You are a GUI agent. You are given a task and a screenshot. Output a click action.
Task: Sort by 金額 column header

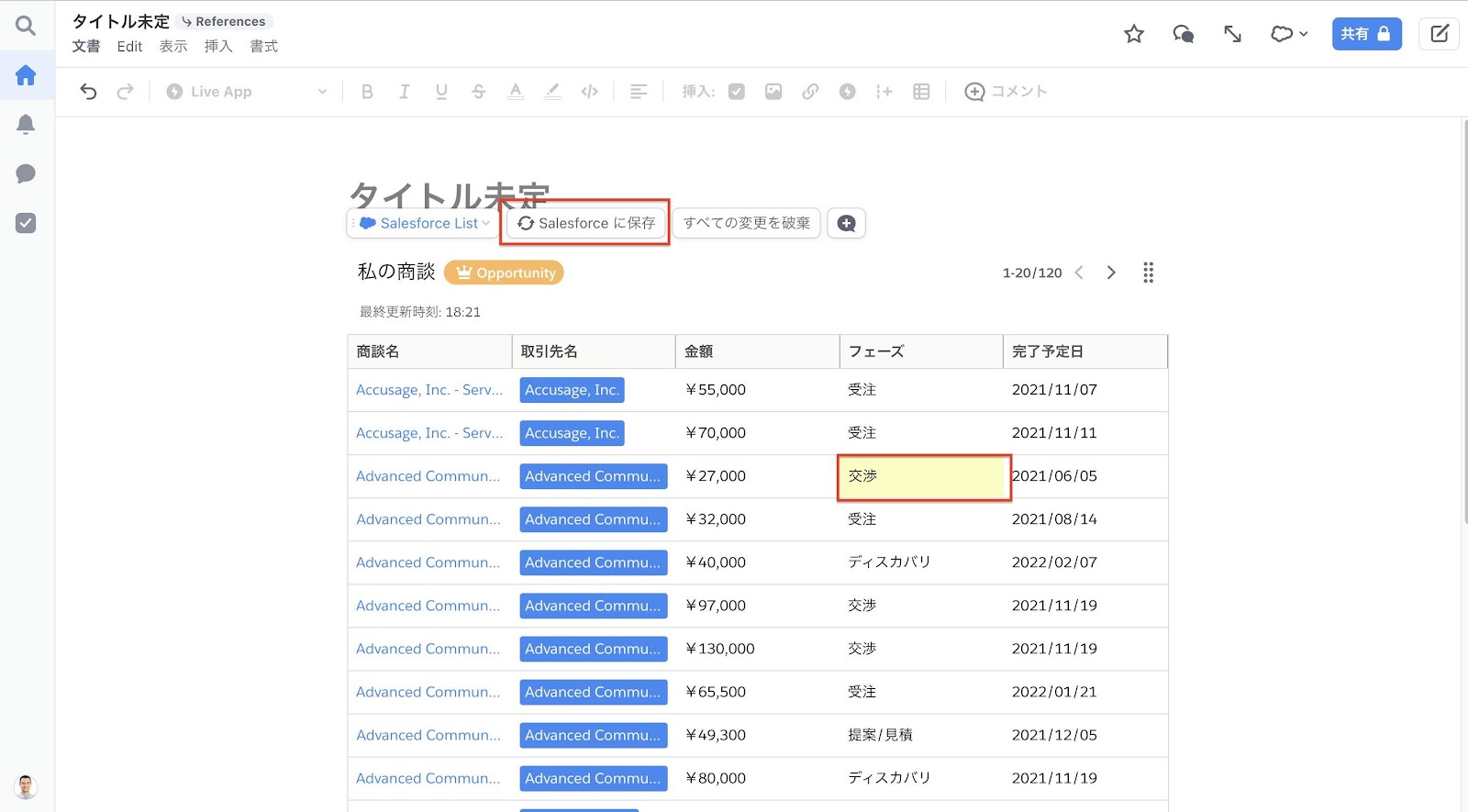pyautogui.click(x=758, y=351)
